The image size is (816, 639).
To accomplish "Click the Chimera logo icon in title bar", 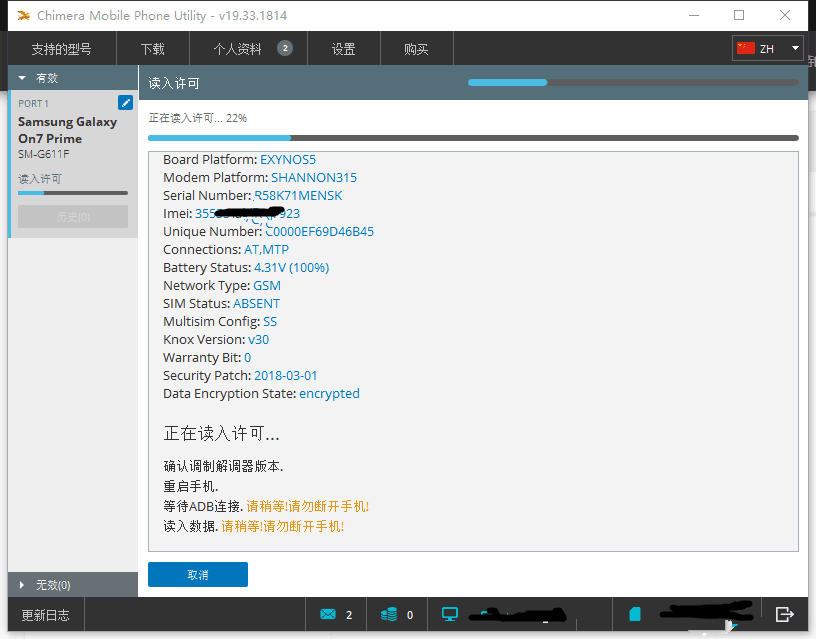I will coord(23,16).
